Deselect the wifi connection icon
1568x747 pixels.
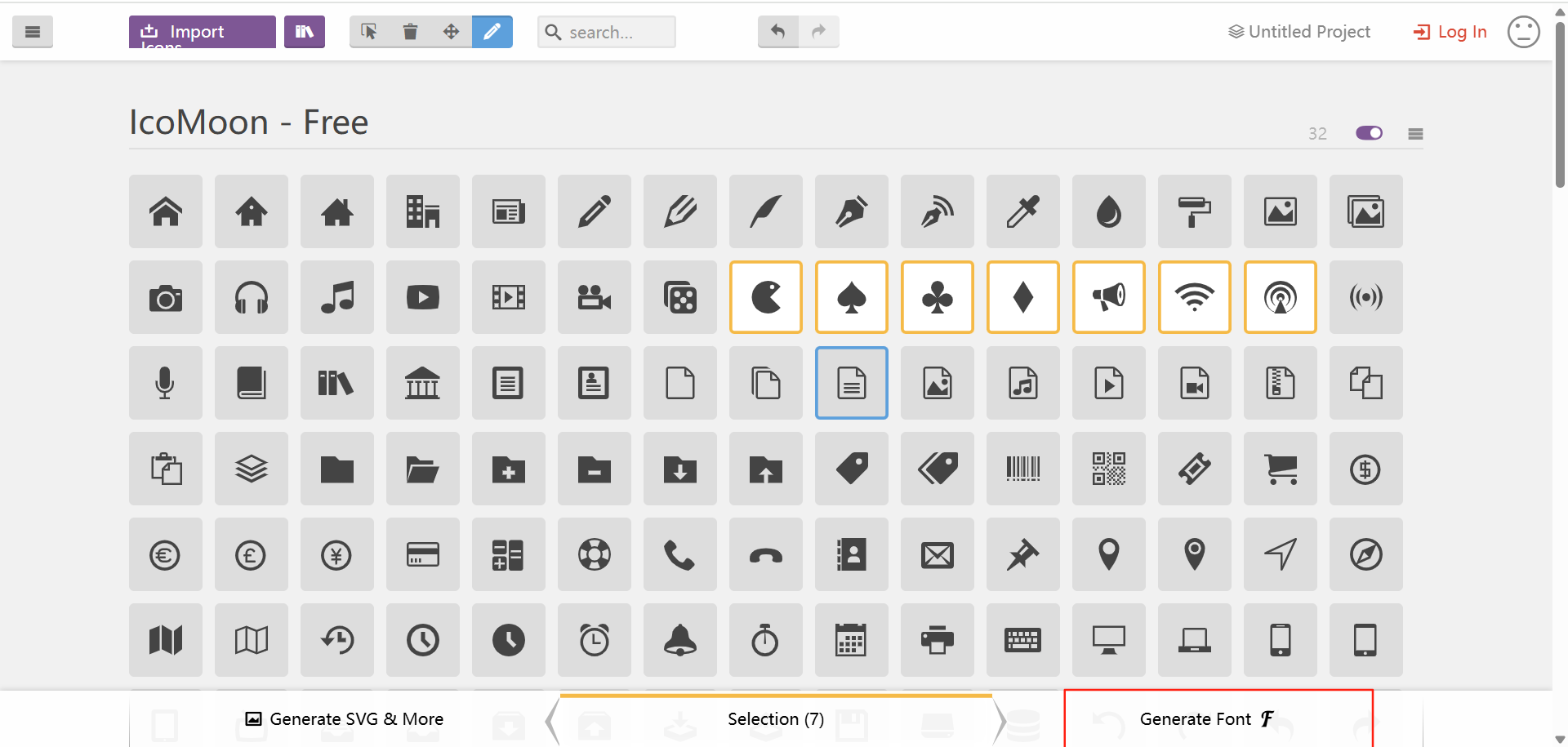(x=1194, y=297)
